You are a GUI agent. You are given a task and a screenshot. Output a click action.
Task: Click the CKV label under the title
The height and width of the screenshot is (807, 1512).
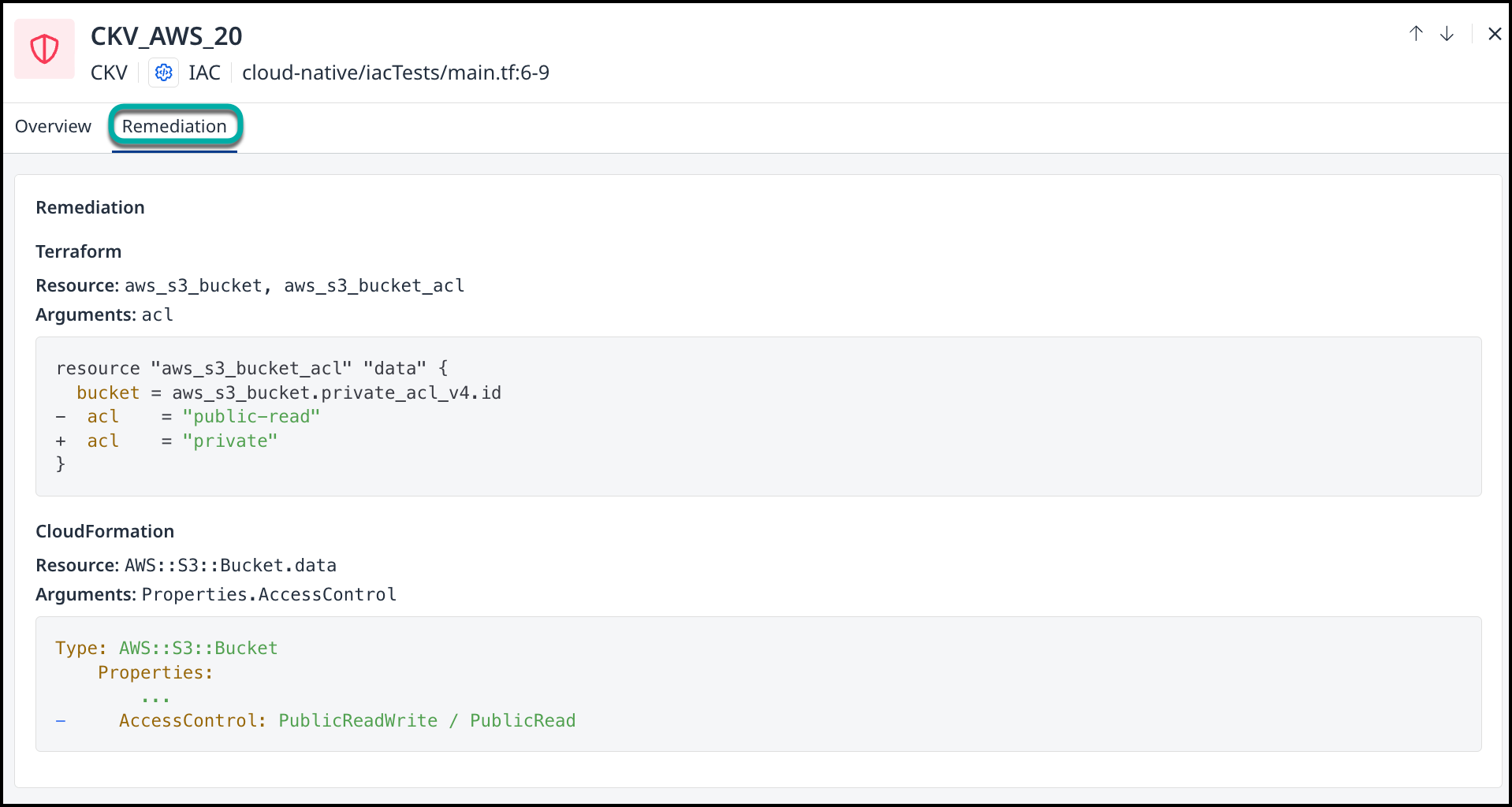[x=109, y=73]
